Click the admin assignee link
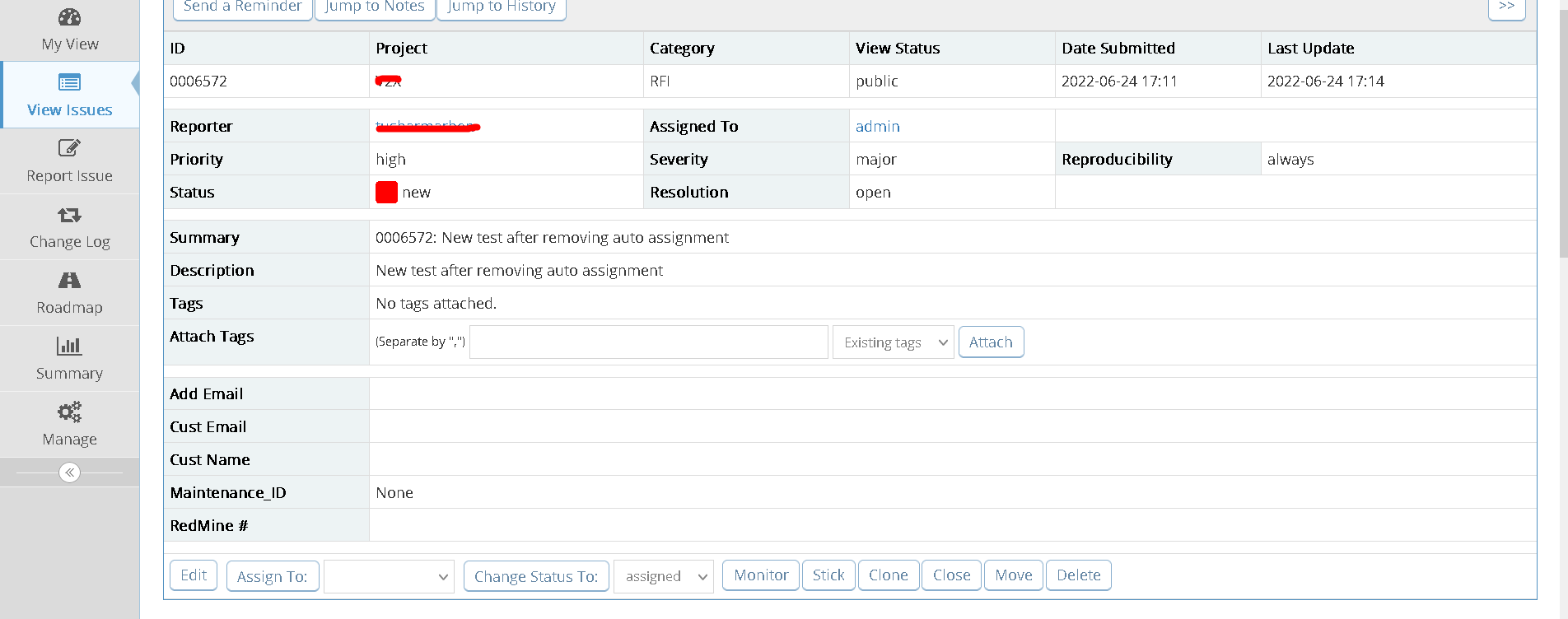This screenshot has width=1568, height=619. [877, 127]
